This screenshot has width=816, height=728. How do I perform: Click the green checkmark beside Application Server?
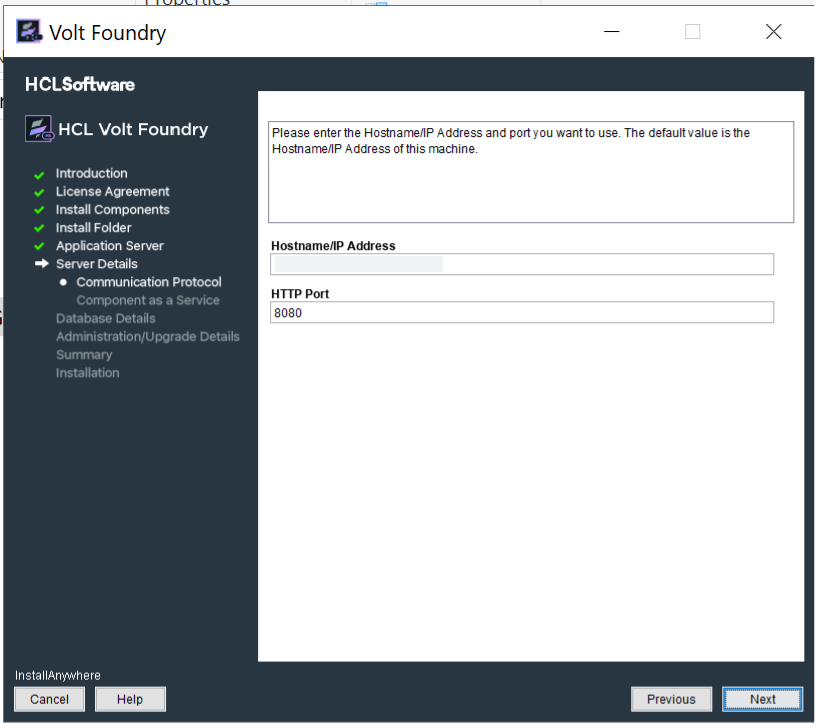click(x=40, y=246)
